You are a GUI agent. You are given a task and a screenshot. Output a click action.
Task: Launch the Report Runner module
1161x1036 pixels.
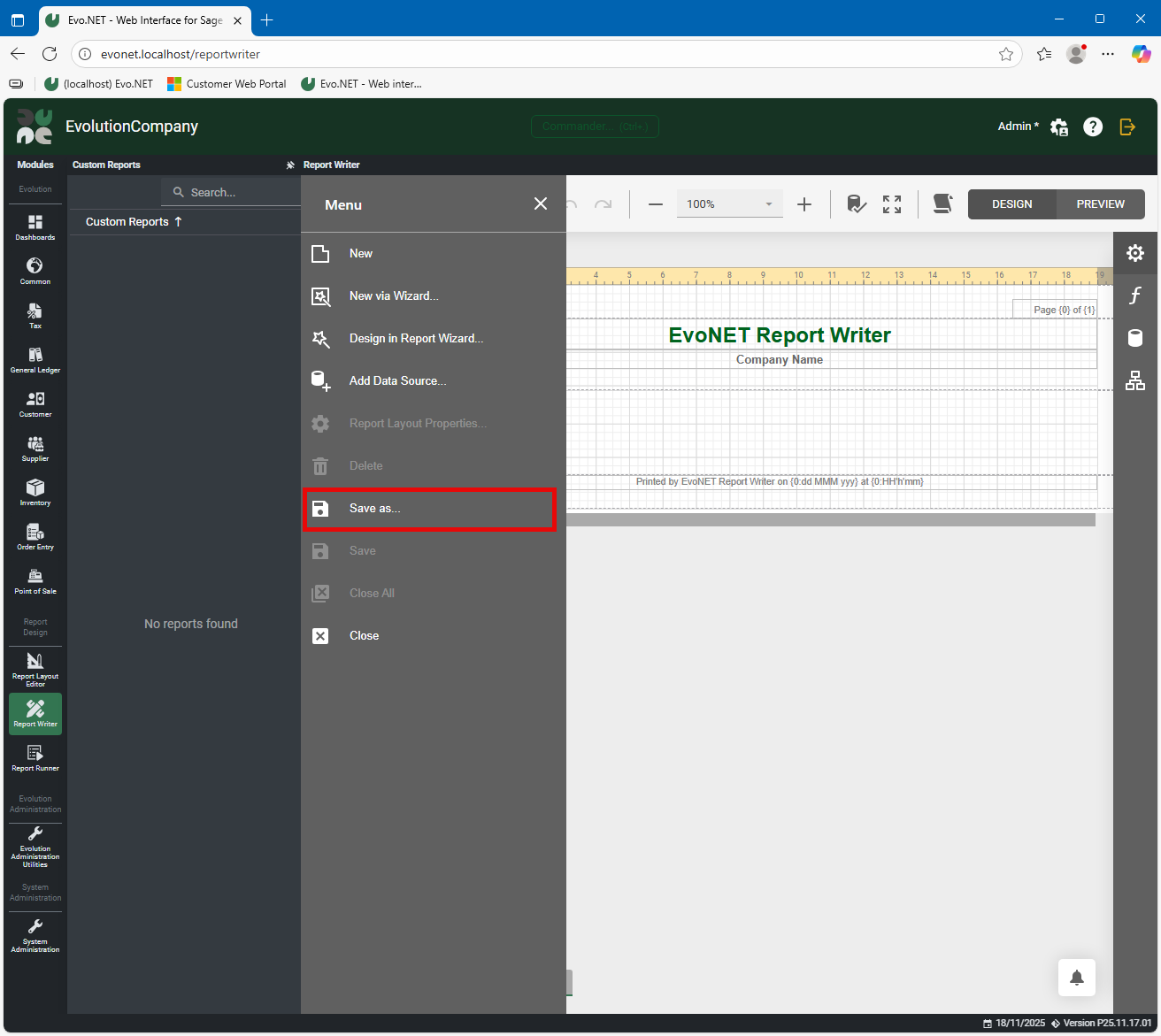click(x=35, y=757)
